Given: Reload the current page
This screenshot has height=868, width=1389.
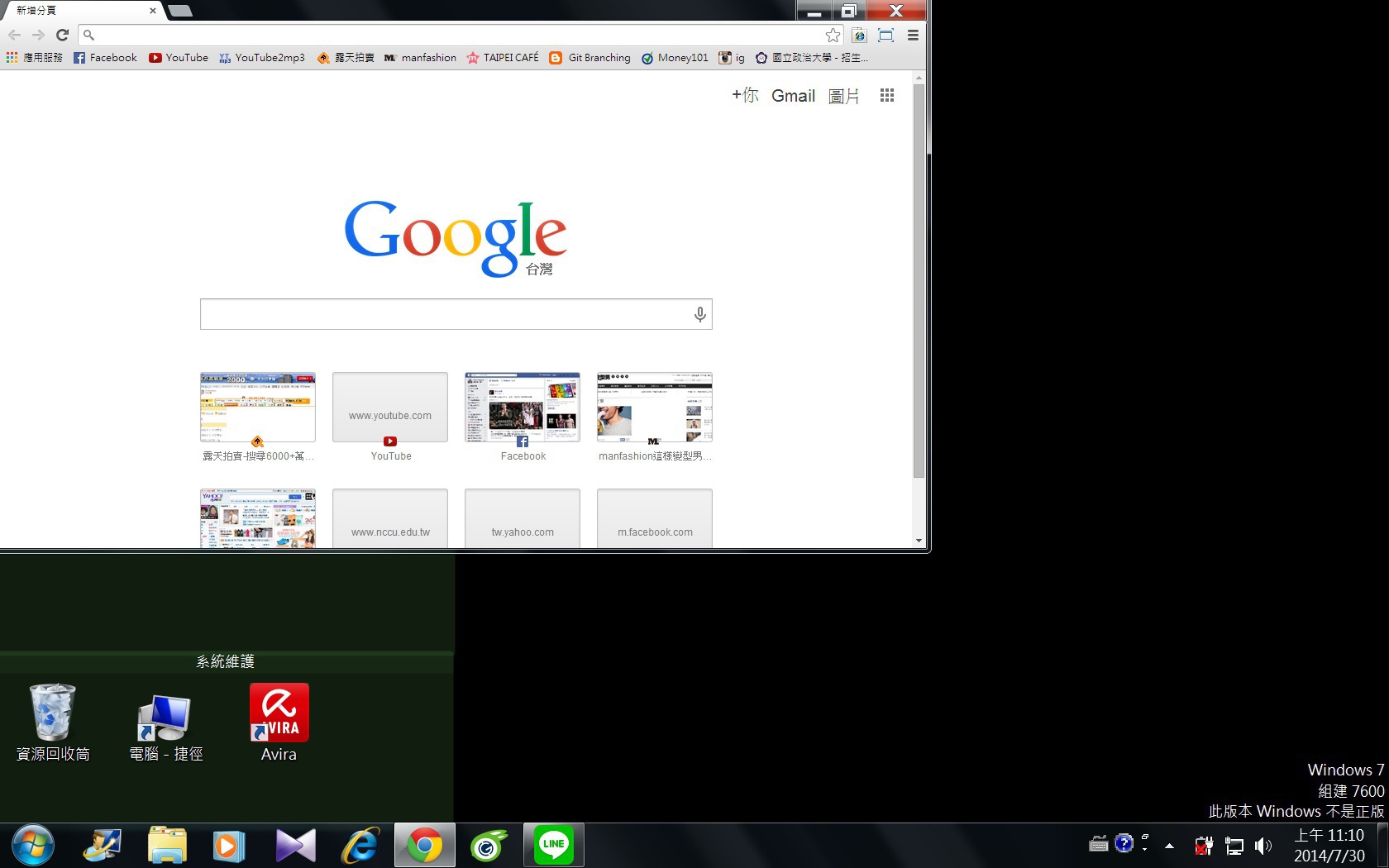Looking at the screenshot, I should click(62, 35).
